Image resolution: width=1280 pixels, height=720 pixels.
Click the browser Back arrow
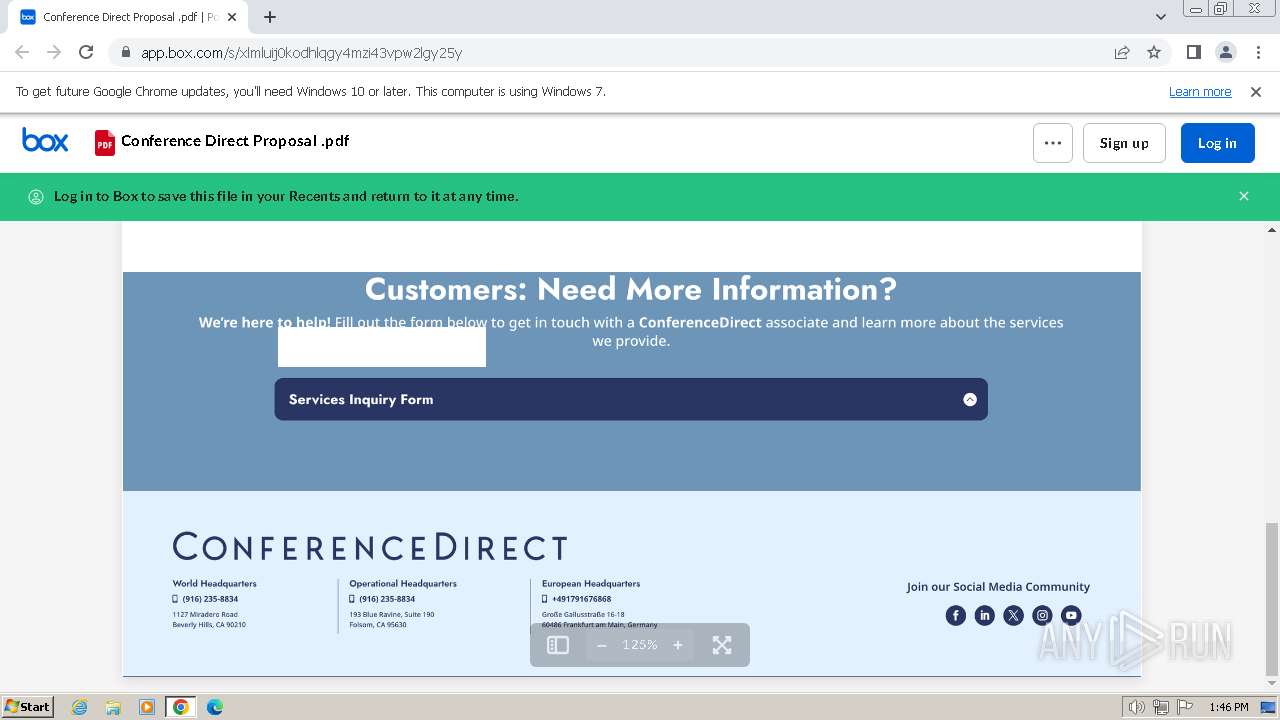22,52
